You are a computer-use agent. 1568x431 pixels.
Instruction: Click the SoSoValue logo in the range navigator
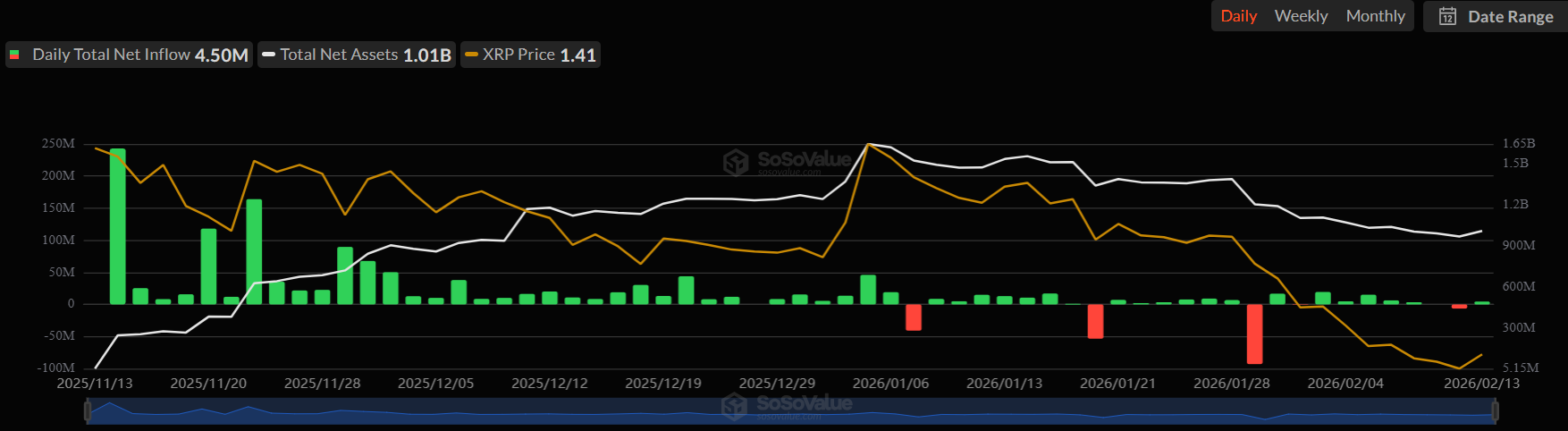tap(734, 406)
